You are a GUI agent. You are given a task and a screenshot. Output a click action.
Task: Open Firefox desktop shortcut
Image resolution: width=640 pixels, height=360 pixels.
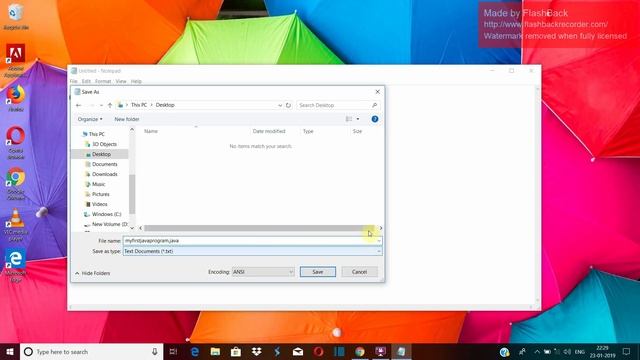pos(16,99)
